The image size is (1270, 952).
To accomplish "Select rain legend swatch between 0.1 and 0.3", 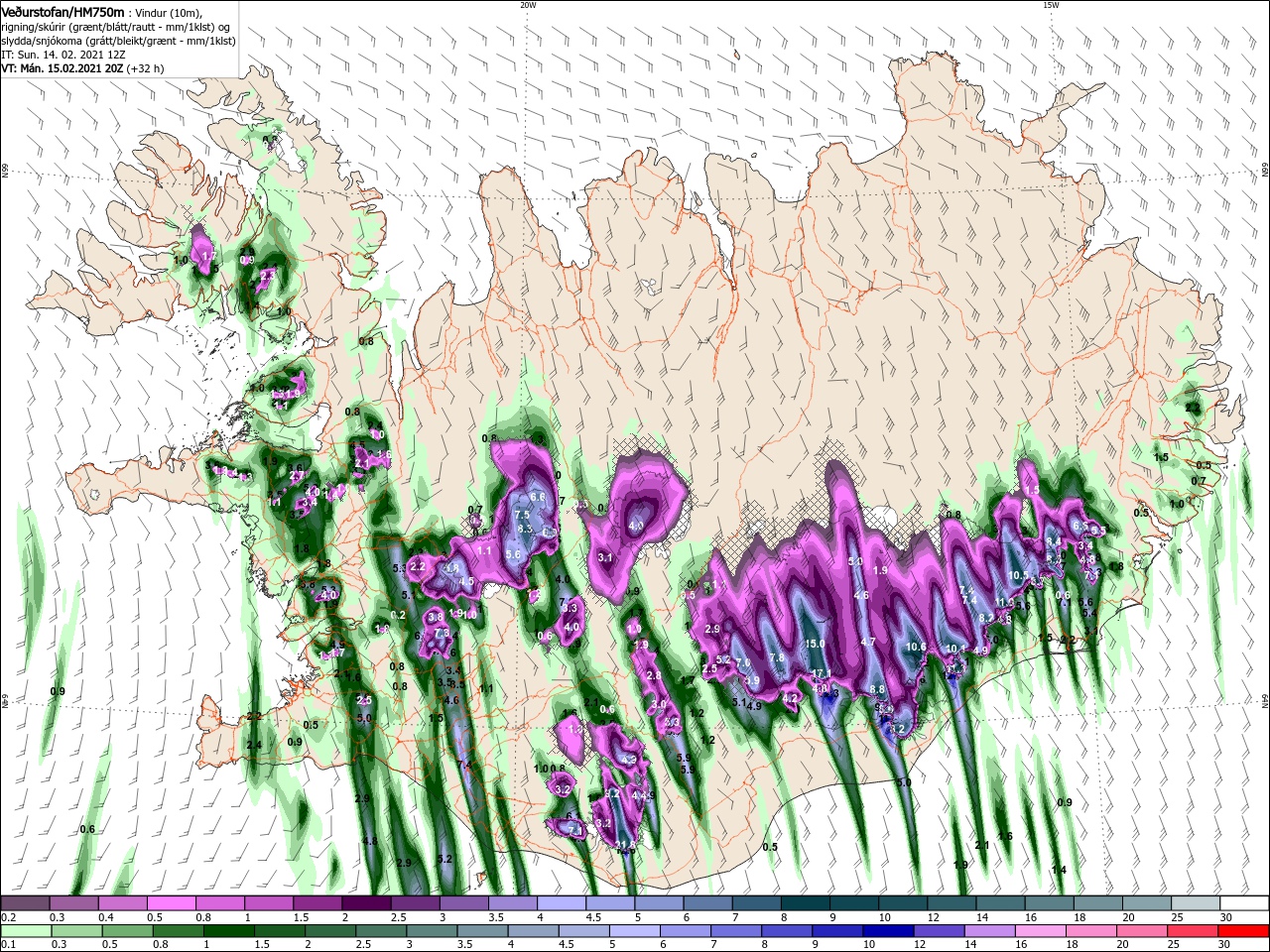I will (27, 931).
